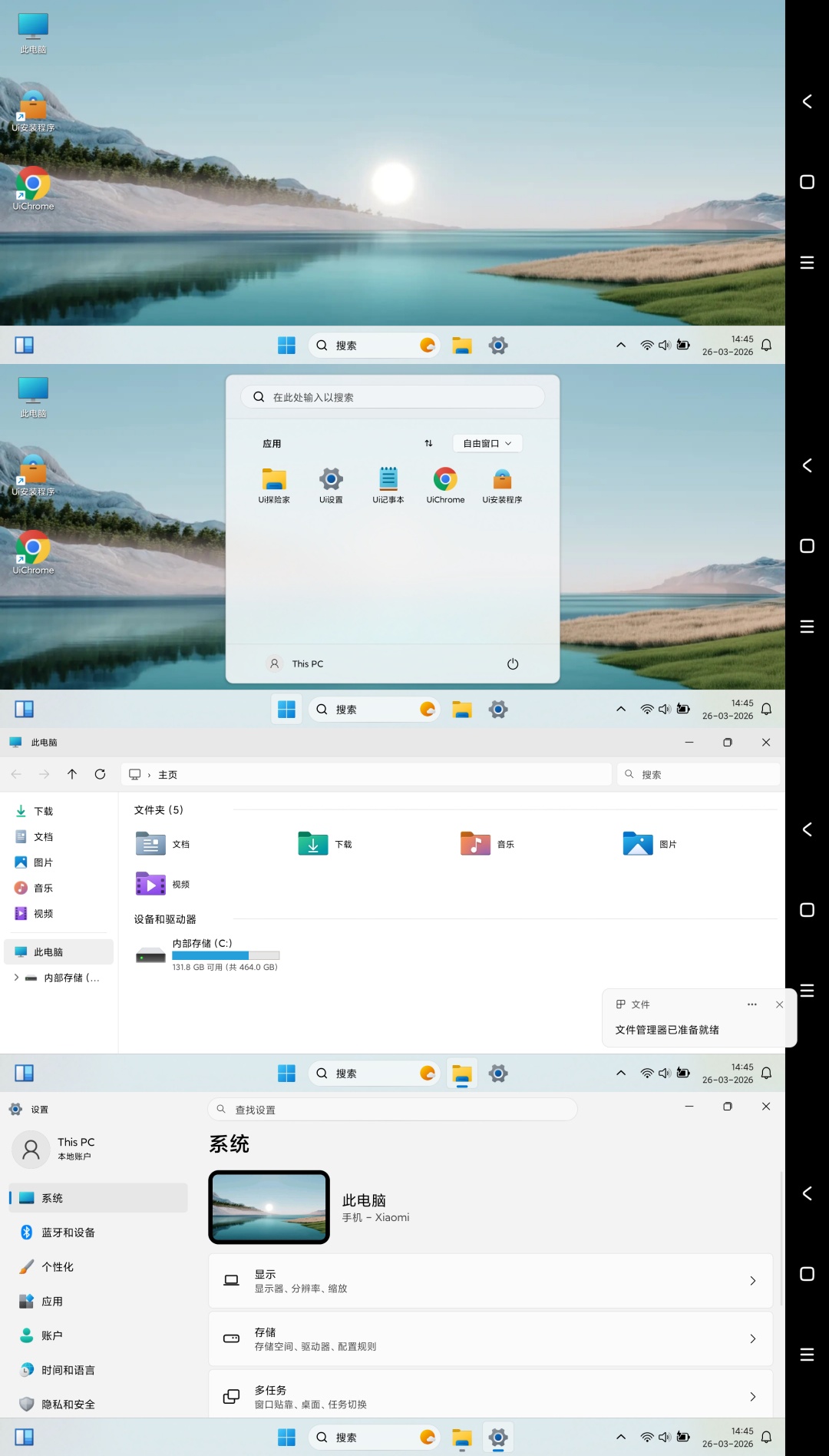
Task: Focus the 在此处输入以搜索 search field
Action: [x=393, y=397]
